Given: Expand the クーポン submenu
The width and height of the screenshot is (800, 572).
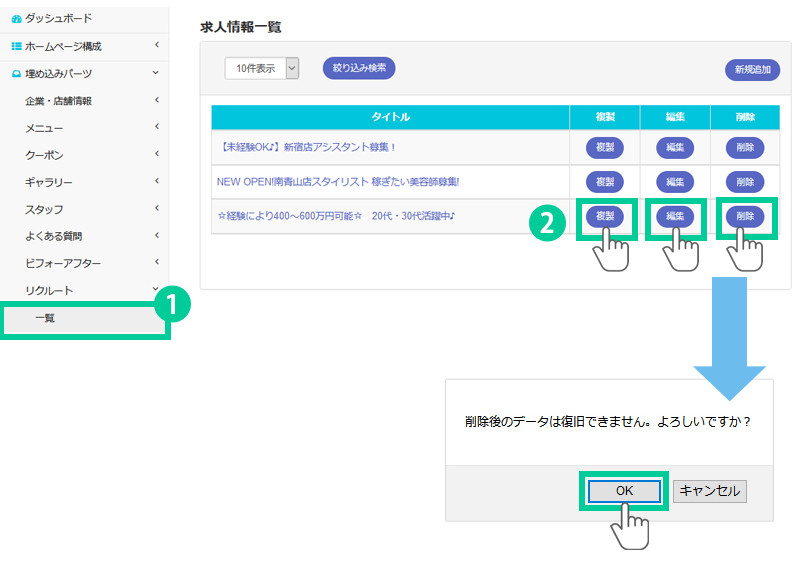Looking at the screenshot, I should (44, 155).
